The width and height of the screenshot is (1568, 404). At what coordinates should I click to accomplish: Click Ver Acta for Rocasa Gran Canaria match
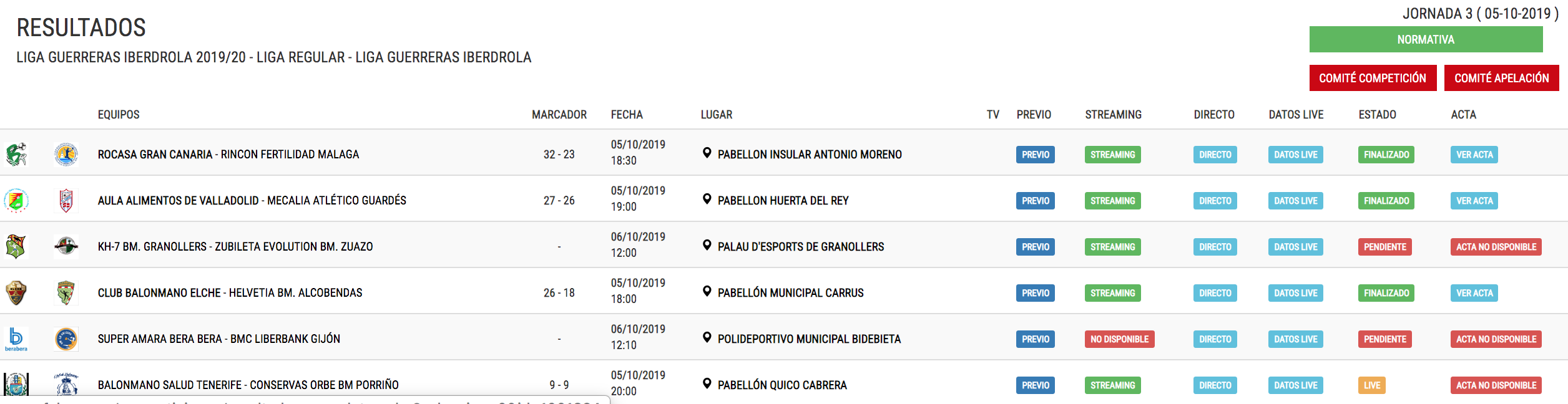(x=1474, y=155)
